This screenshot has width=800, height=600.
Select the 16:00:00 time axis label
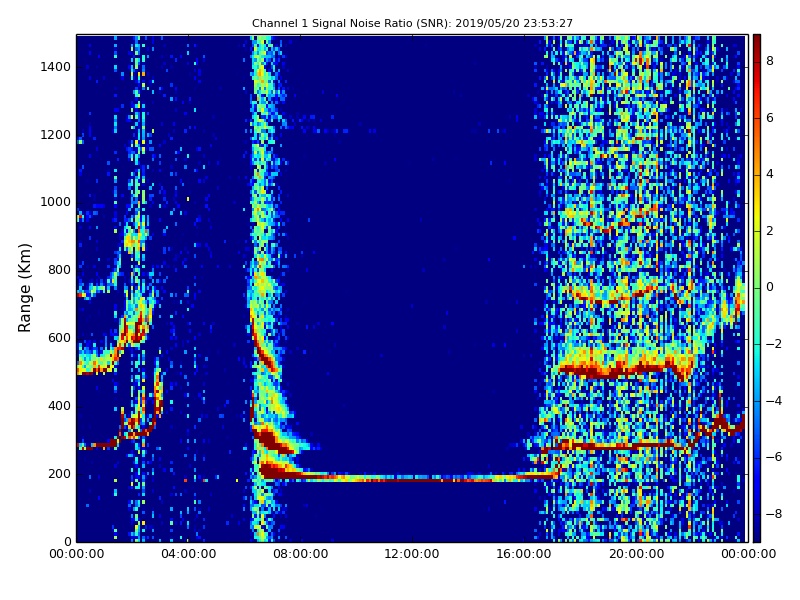[x=524, y=554]
